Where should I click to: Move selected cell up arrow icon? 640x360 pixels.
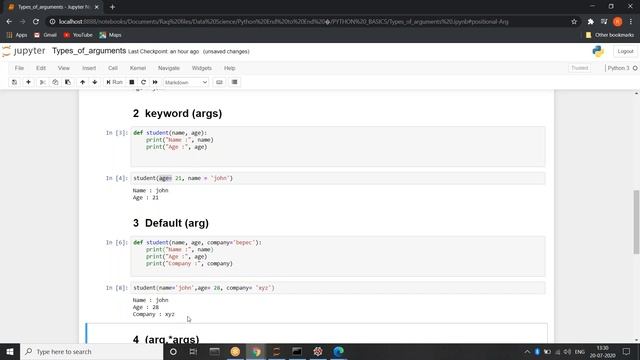pos(82,82)
